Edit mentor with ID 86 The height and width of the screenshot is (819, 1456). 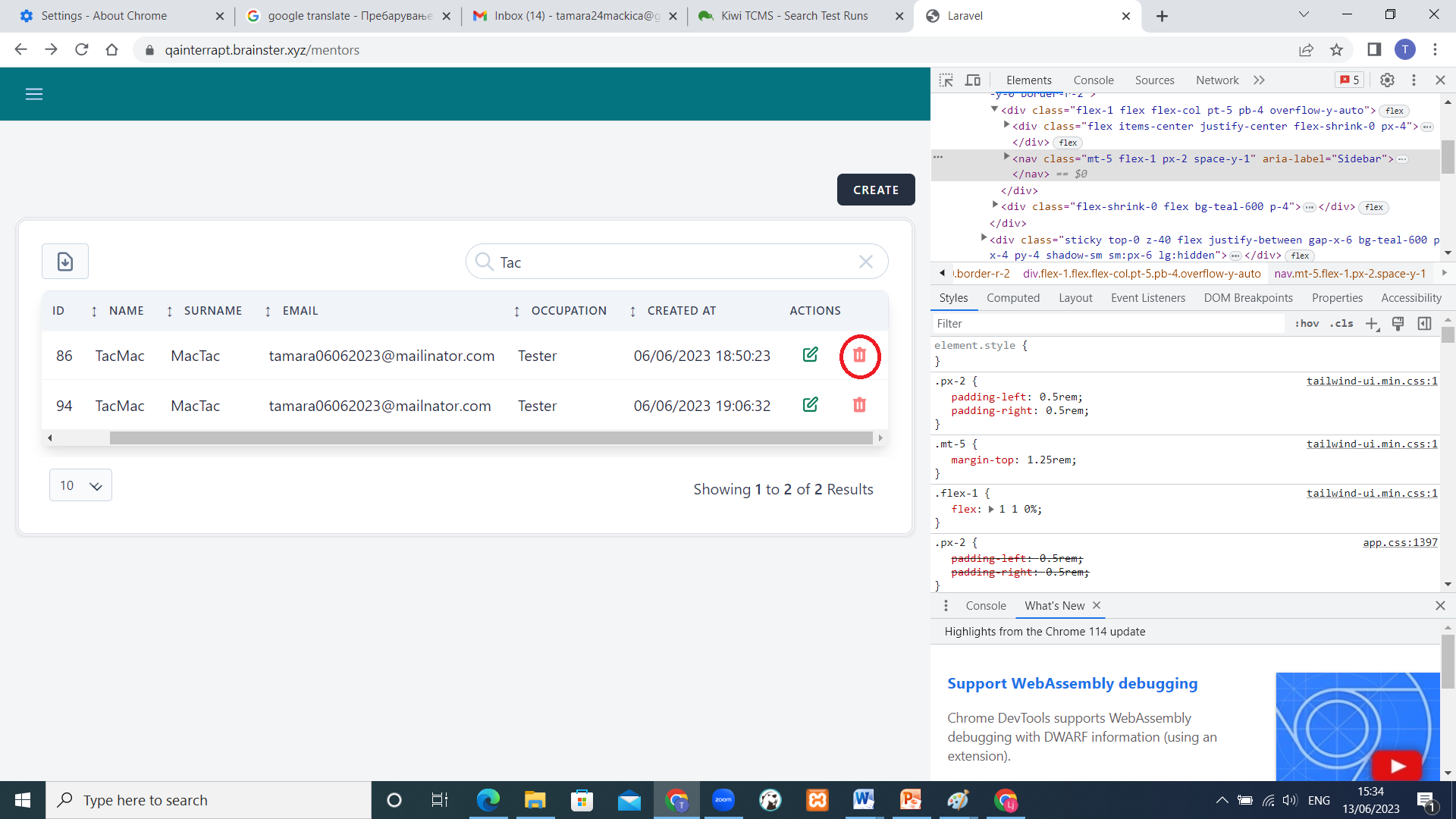[810, 355]
